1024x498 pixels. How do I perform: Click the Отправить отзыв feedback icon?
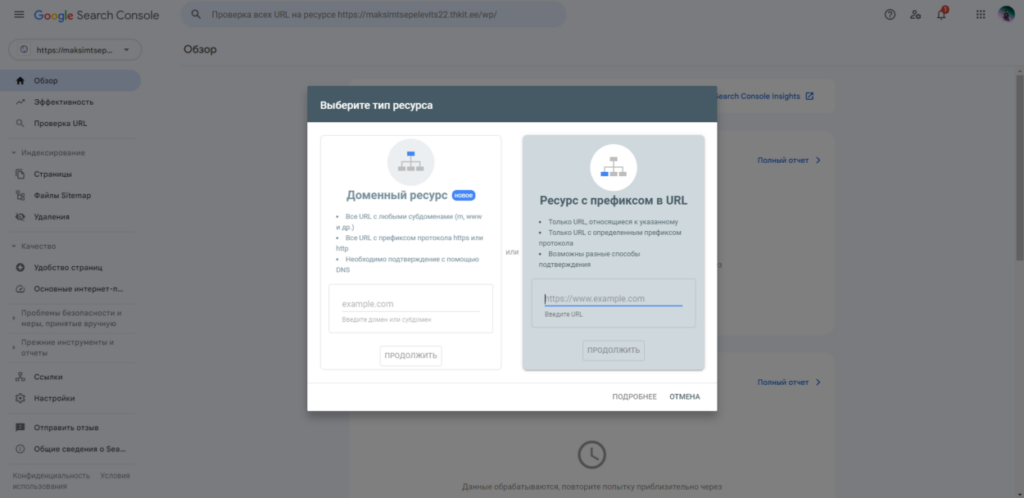tap(20, 428)
